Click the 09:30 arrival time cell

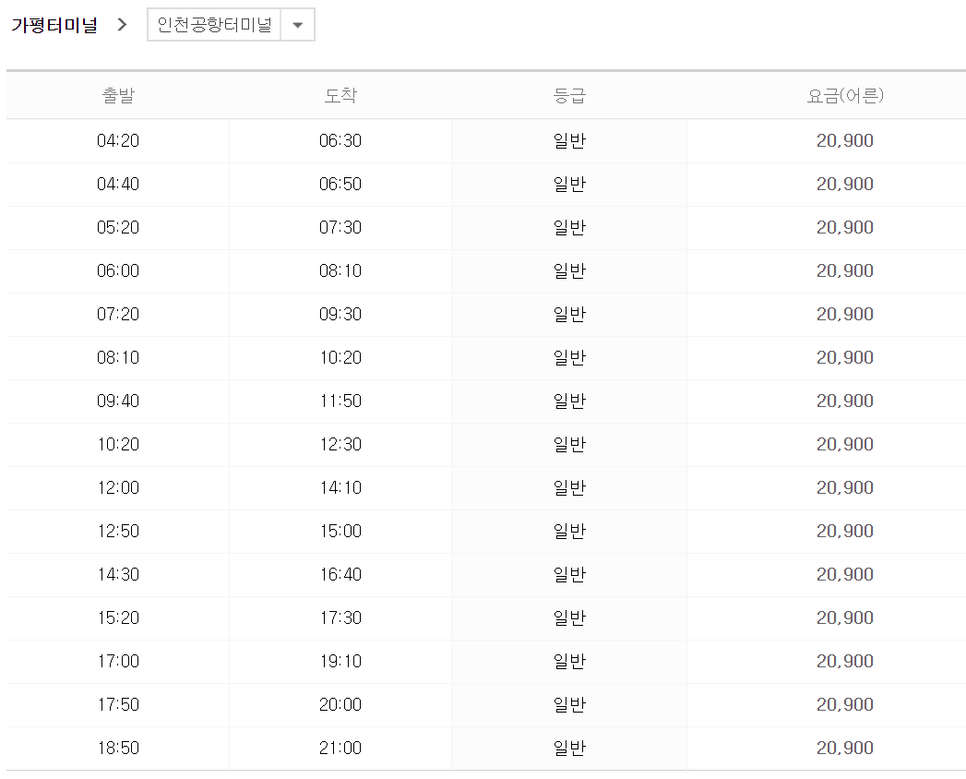coord(340,314)
